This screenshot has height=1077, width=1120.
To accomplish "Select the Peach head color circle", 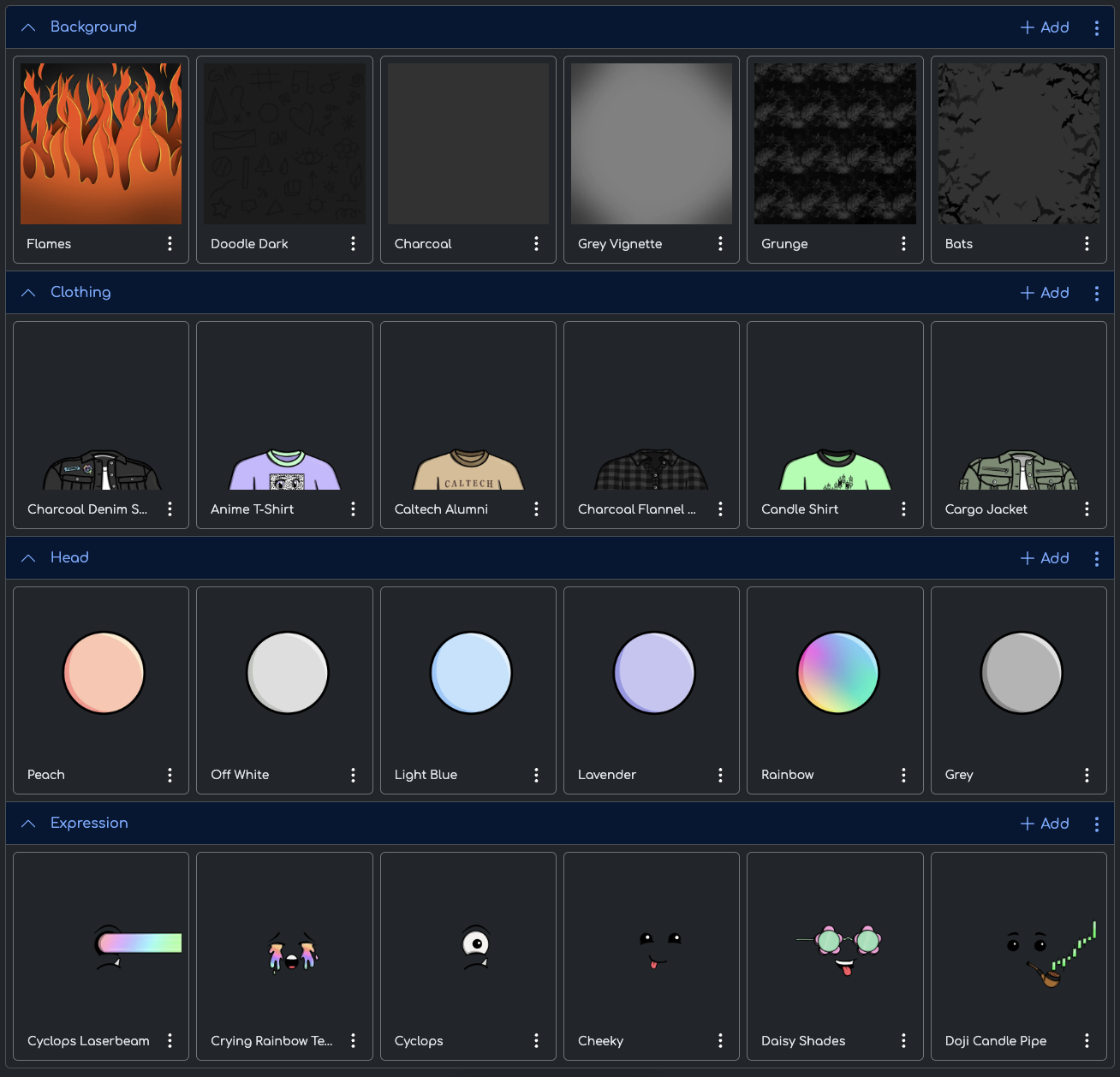I will [104, 673].
